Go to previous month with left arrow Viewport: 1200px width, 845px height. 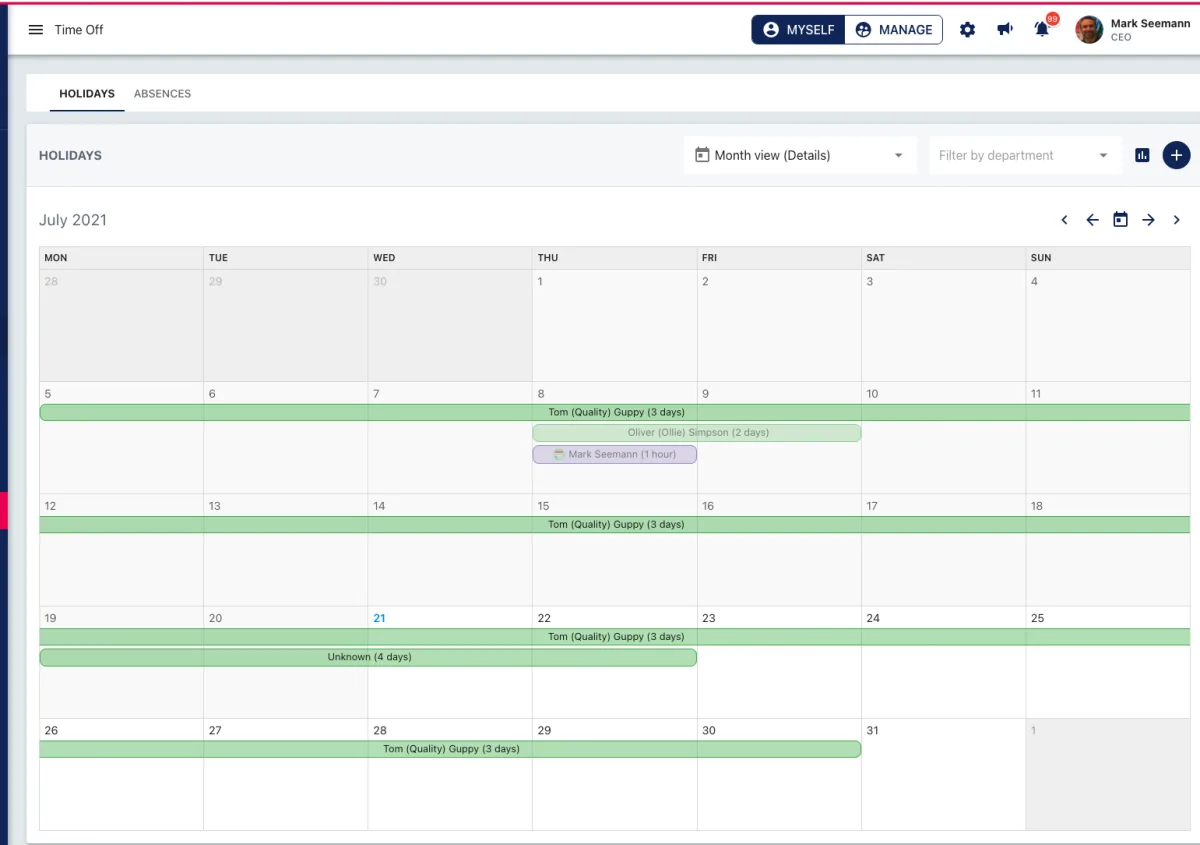click(1092, 220)
